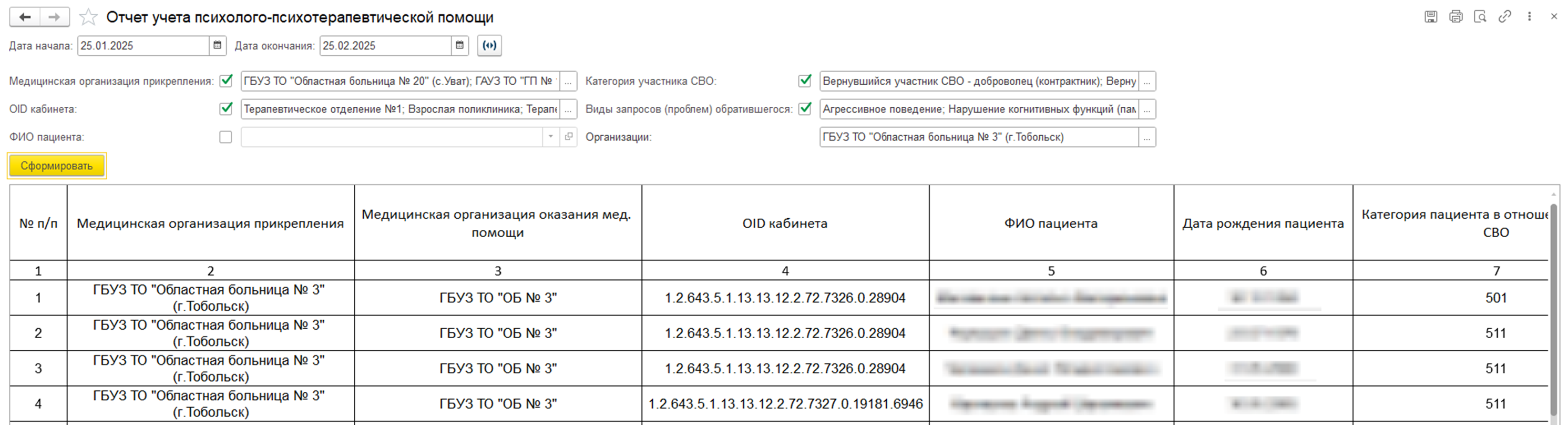
Task: Open the three-dot more options menu
Action: [1529, 17]
